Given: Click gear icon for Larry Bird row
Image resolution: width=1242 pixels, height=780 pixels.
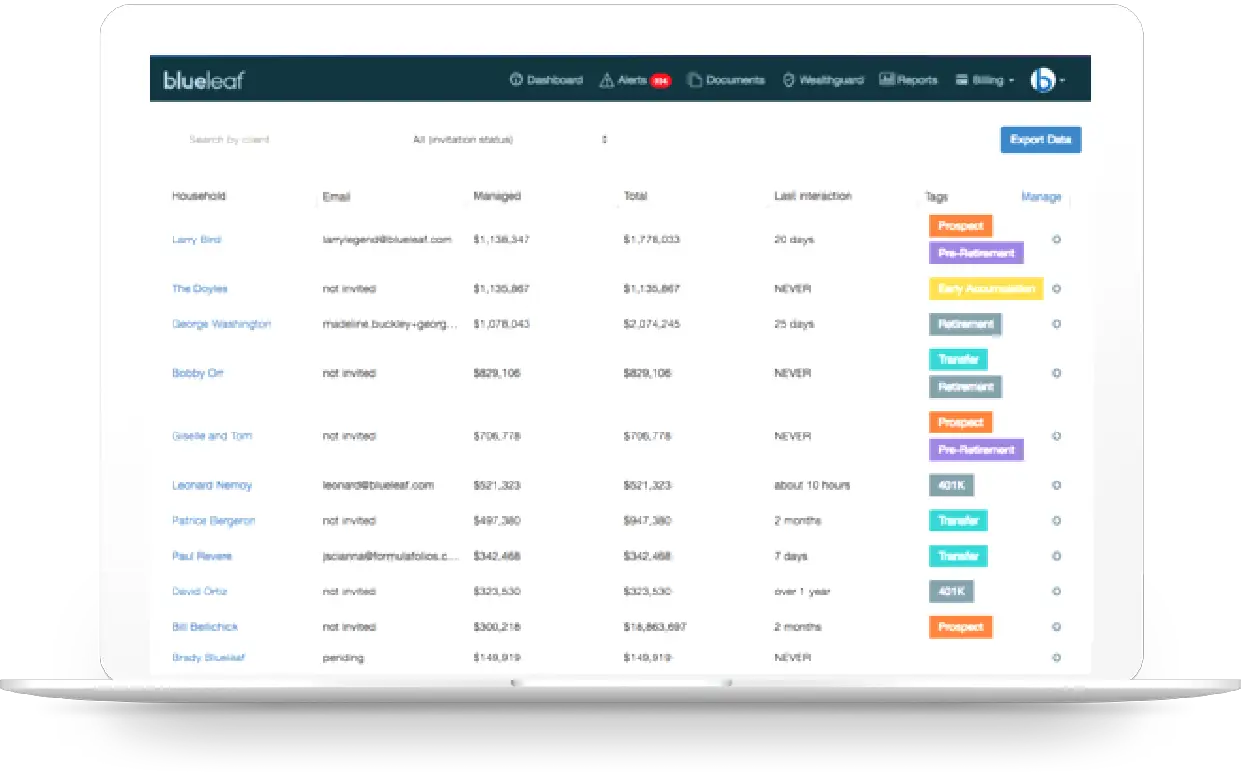Looking at the screenshot, I should pyautogui.click(x=1056, y=240).
